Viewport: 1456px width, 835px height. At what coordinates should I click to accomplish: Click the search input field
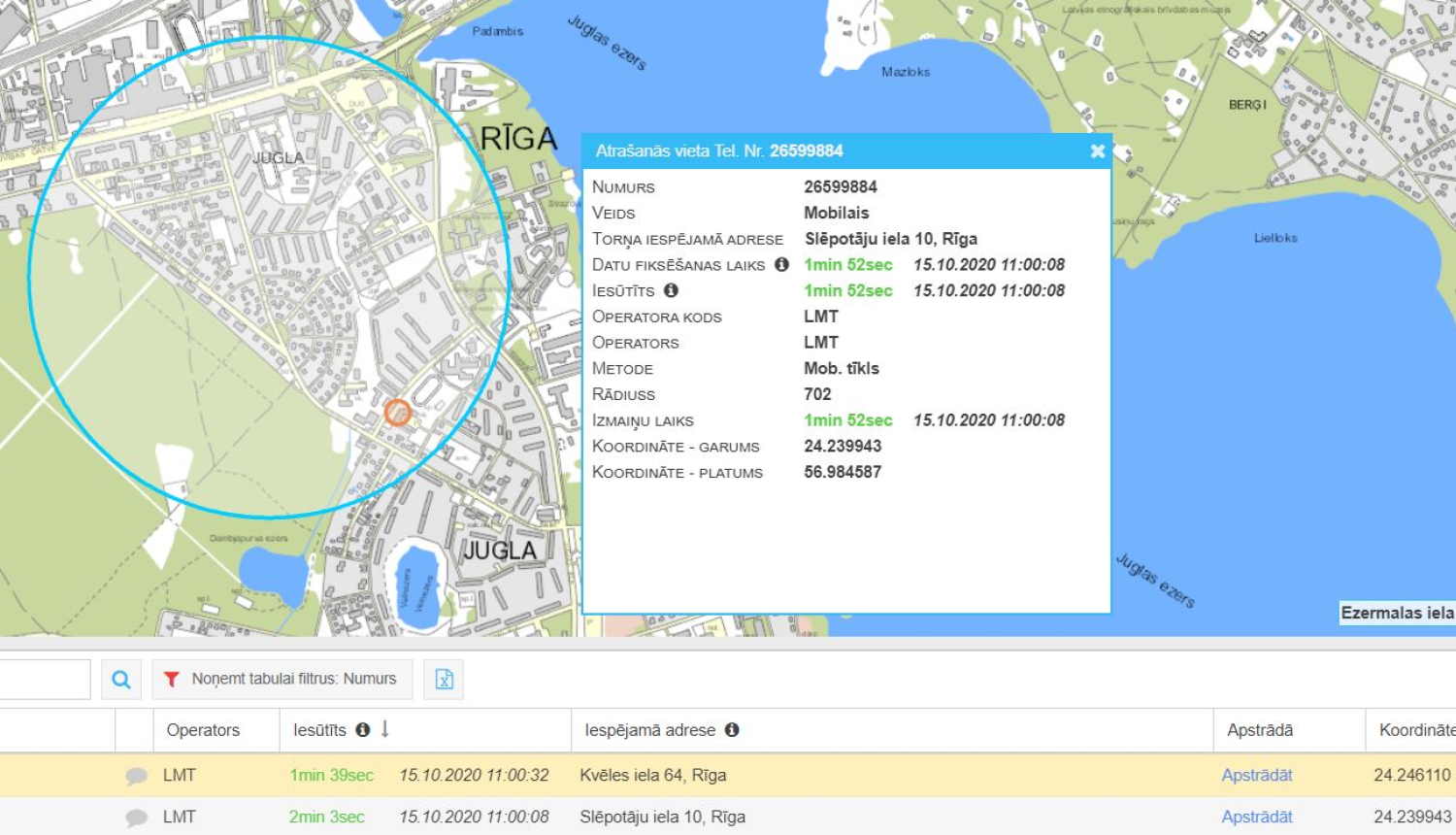[x=44, y=680]
